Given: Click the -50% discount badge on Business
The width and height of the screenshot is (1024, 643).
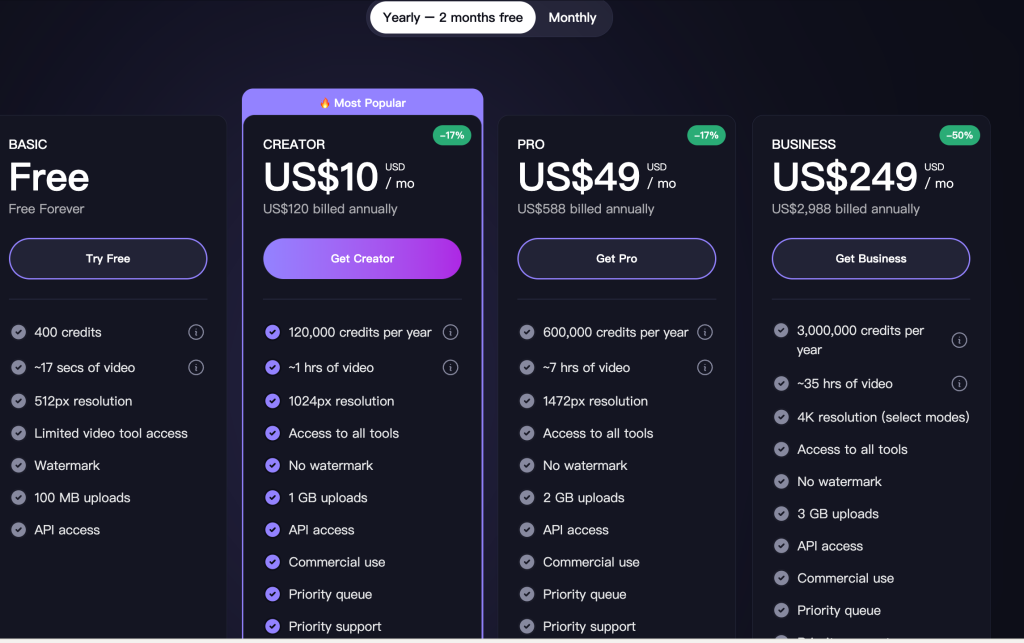Looking at the screenshot, I should [x=959, y=135].
